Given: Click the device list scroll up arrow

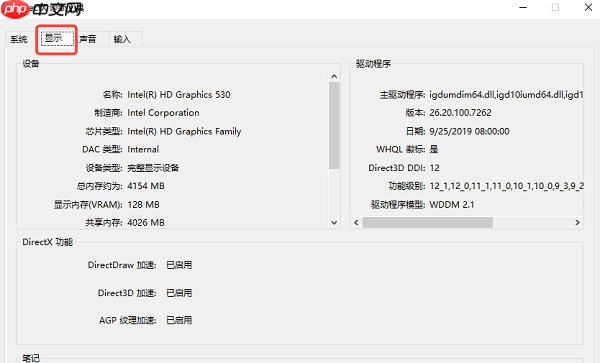Looking at the screenshot, I should tap(334, 77).
